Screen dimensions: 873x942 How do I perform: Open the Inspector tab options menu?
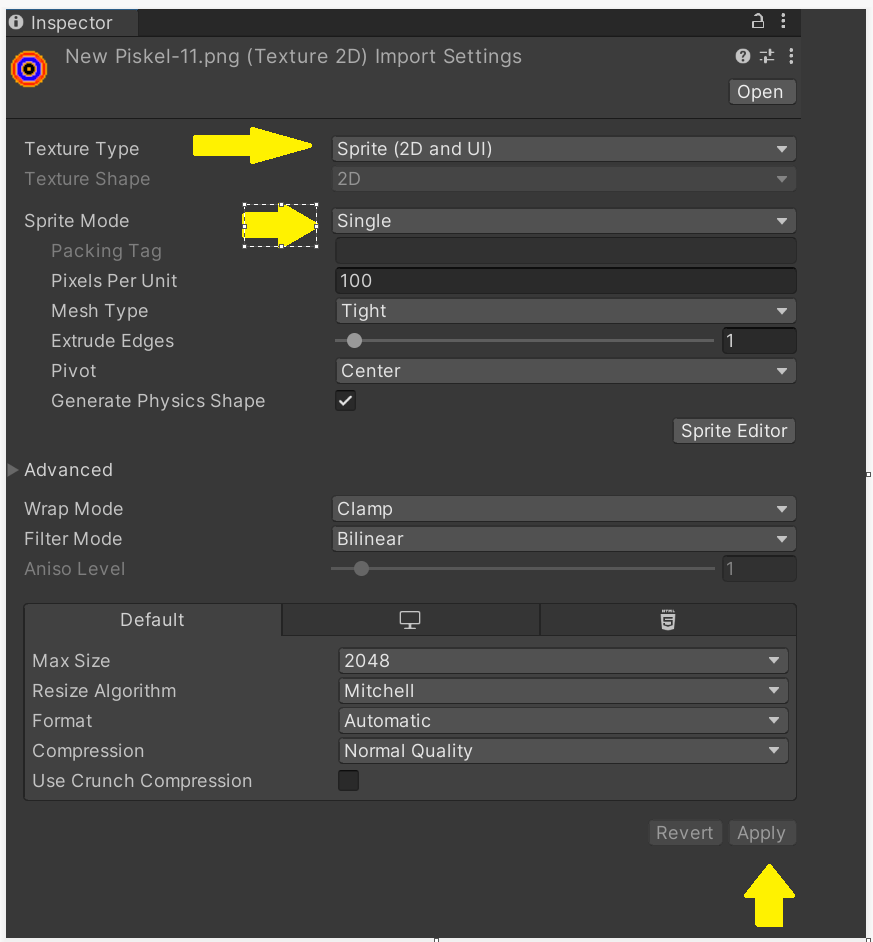pyautogui.click(x=783, y=21)
